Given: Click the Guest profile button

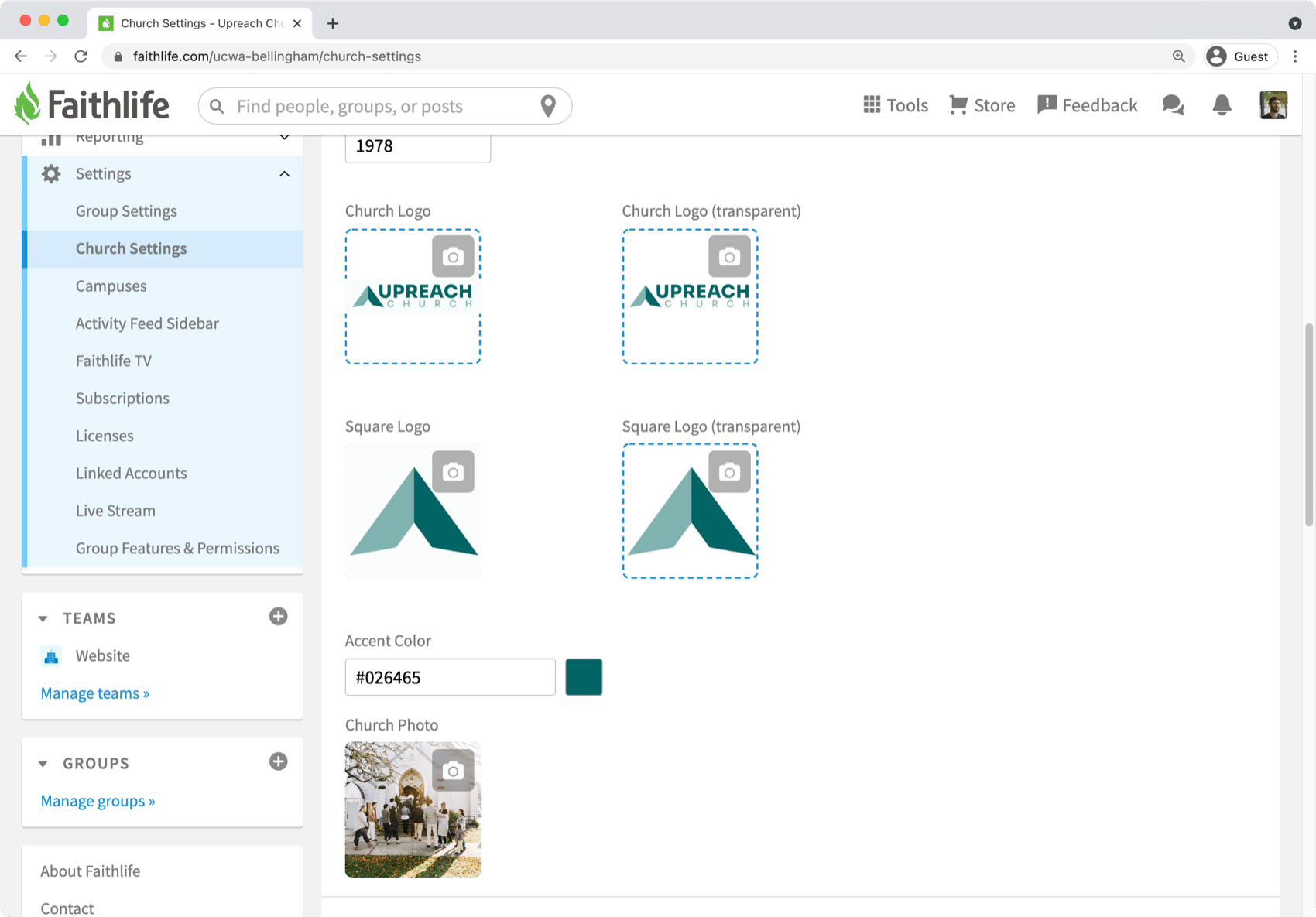Looking at the screenshot, I should [x=1240, y=56].
